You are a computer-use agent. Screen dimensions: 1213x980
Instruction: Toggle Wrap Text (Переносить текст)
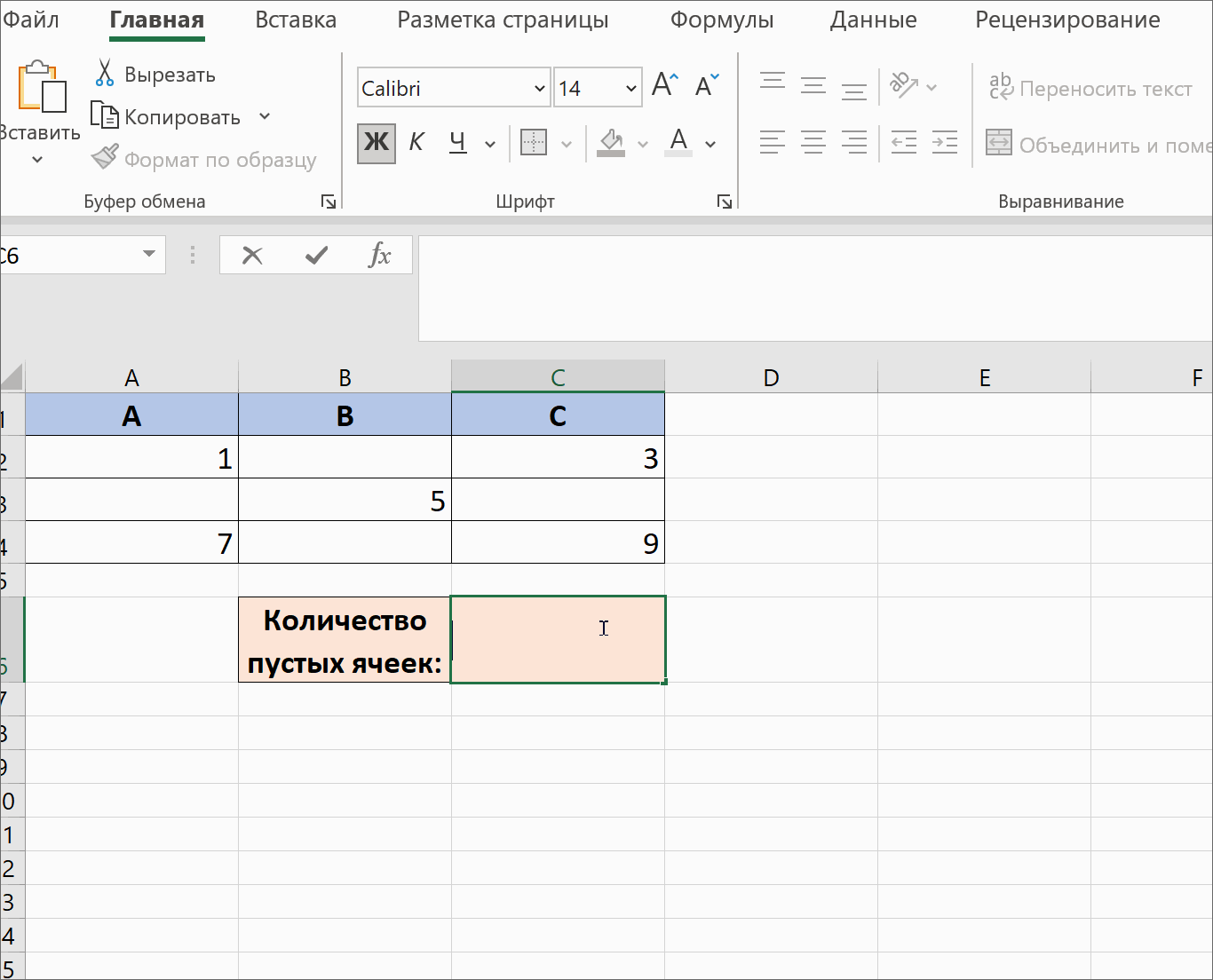point(1090,88)
